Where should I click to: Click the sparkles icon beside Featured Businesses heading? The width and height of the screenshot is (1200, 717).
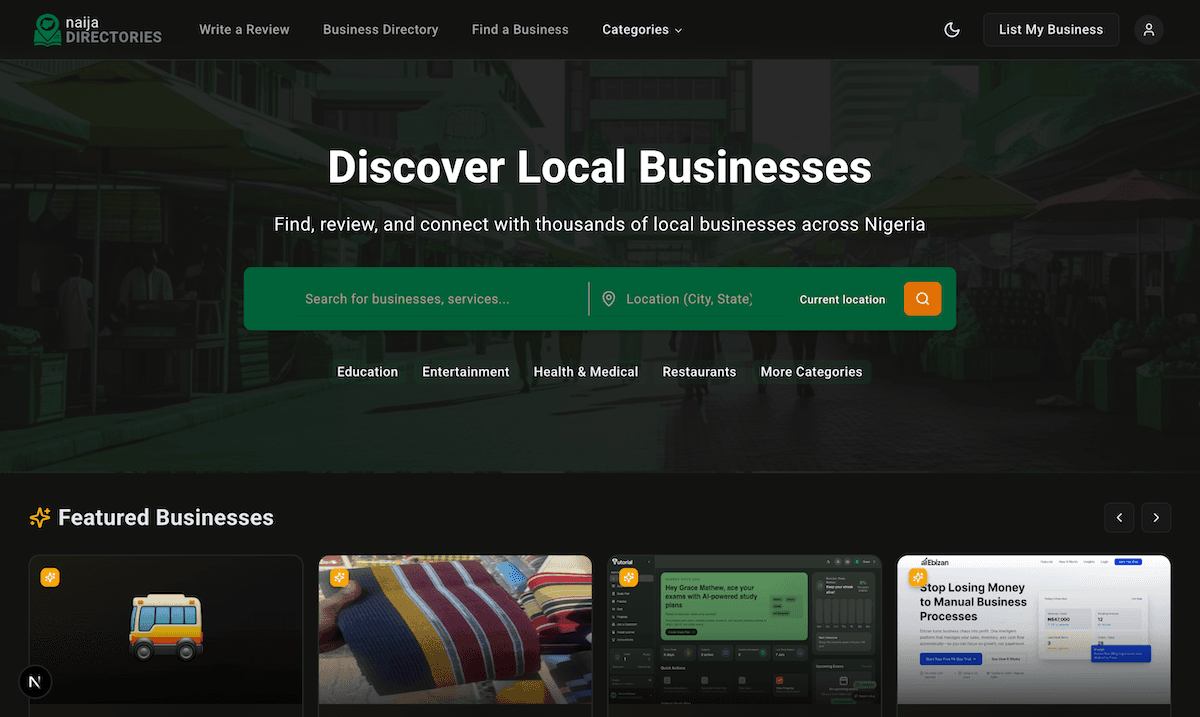(38, 517)
